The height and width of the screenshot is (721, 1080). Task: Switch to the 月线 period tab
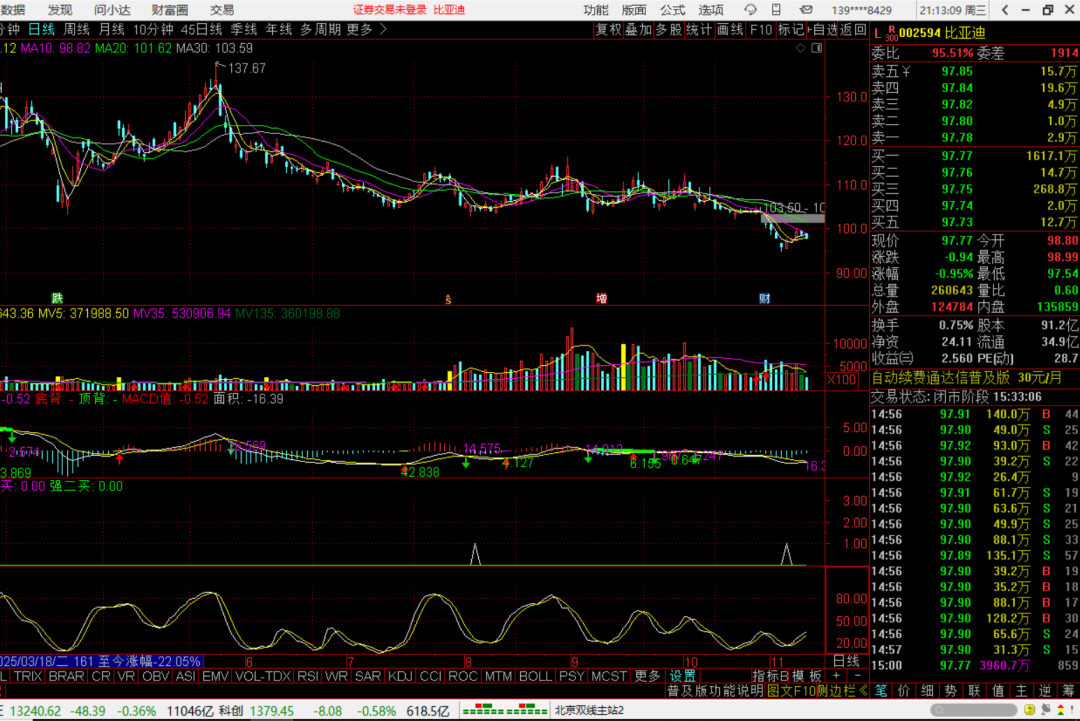pos(112,30)
